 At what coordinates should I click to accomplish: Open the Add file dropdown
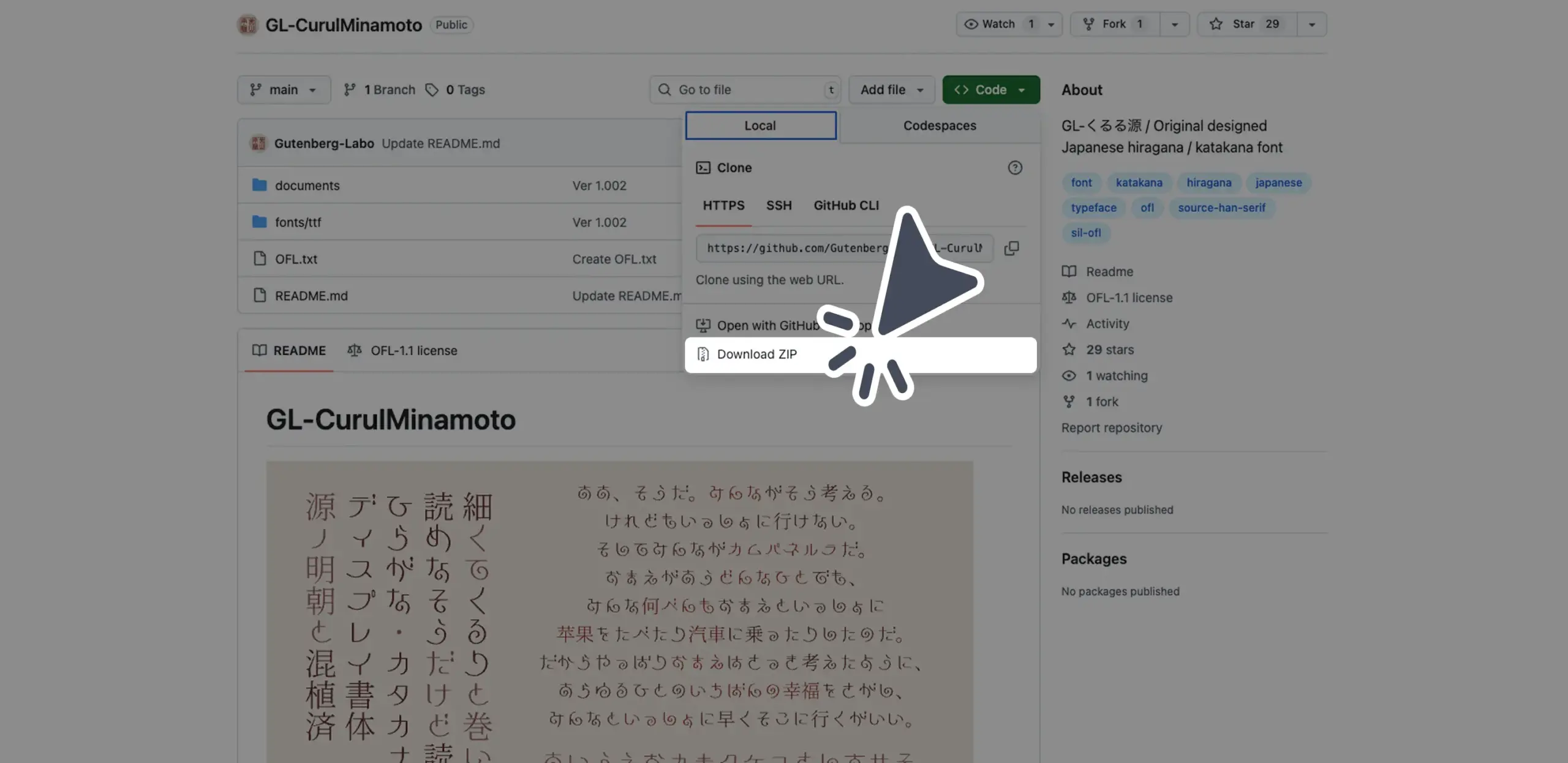pyautogui.click(x=891, y=89)
